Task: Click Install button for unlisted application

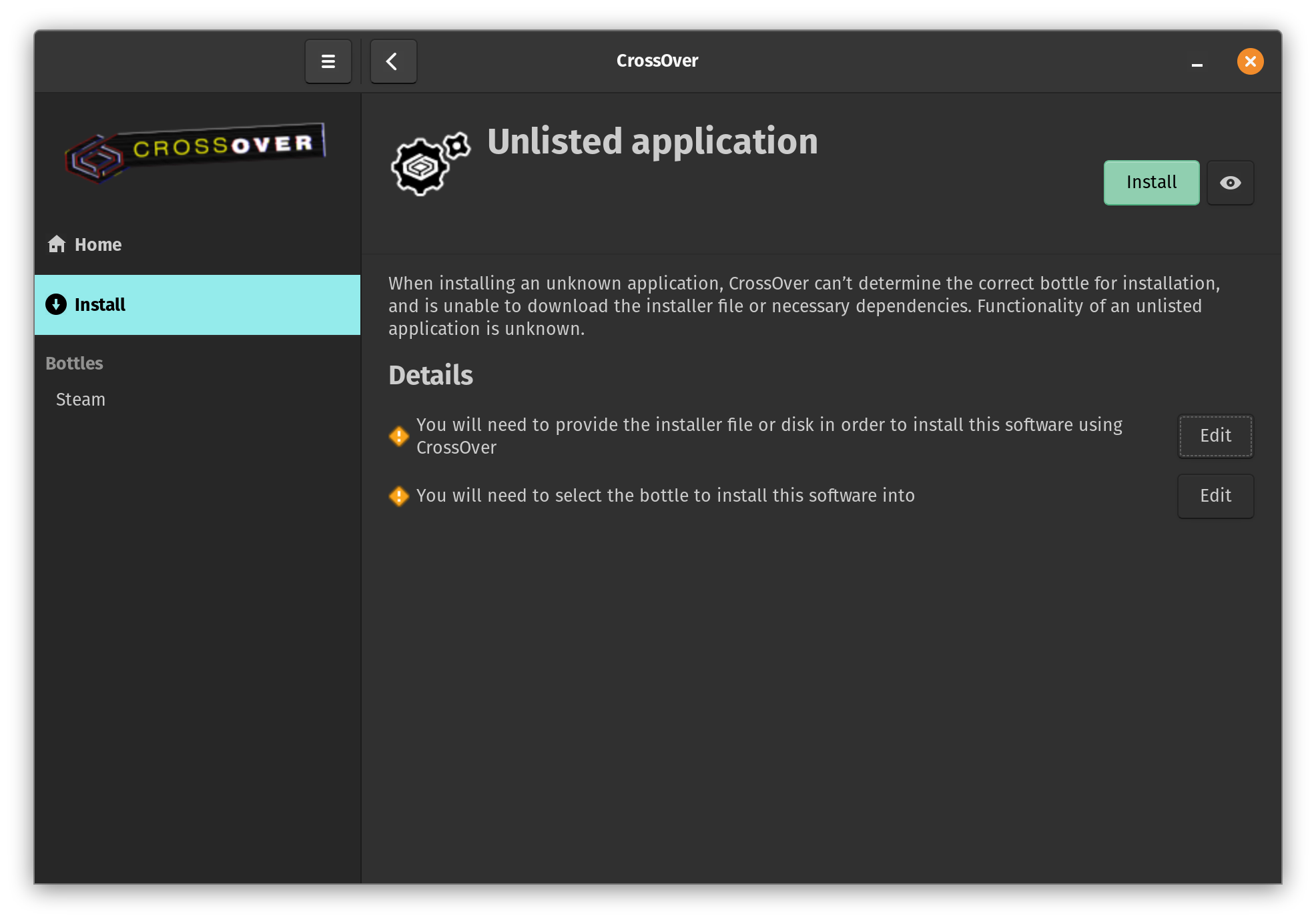Action: pyautogui.click(x=1151, y=182)
